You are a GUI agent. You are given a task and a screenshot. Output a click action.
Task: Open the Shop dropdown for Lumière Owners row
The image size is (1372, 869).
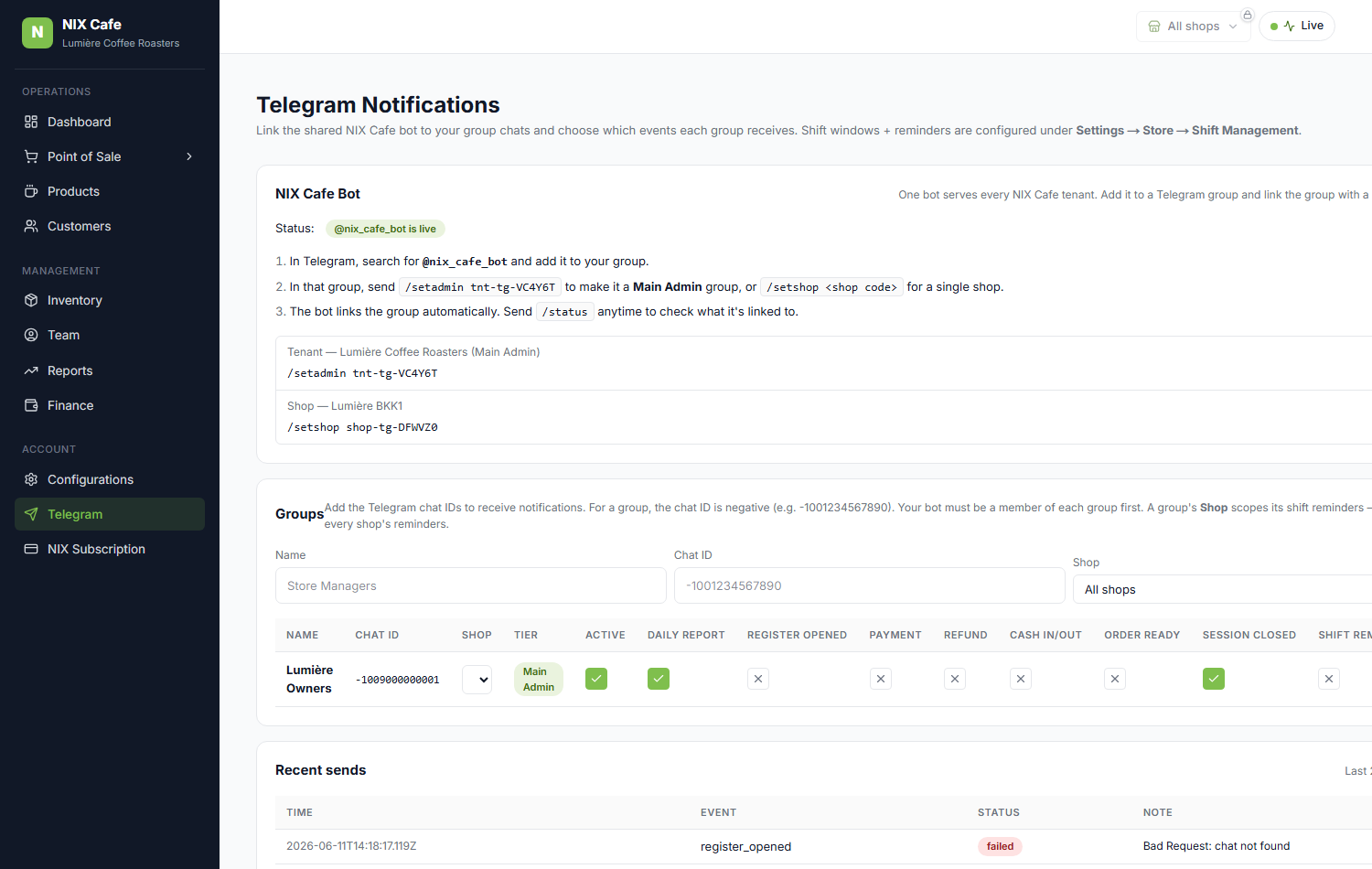pos(477,680)
